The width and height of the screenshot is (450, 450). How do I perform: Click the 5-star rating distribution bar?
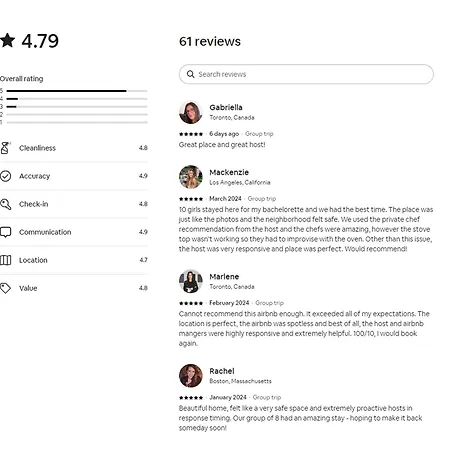click(77, 91)
